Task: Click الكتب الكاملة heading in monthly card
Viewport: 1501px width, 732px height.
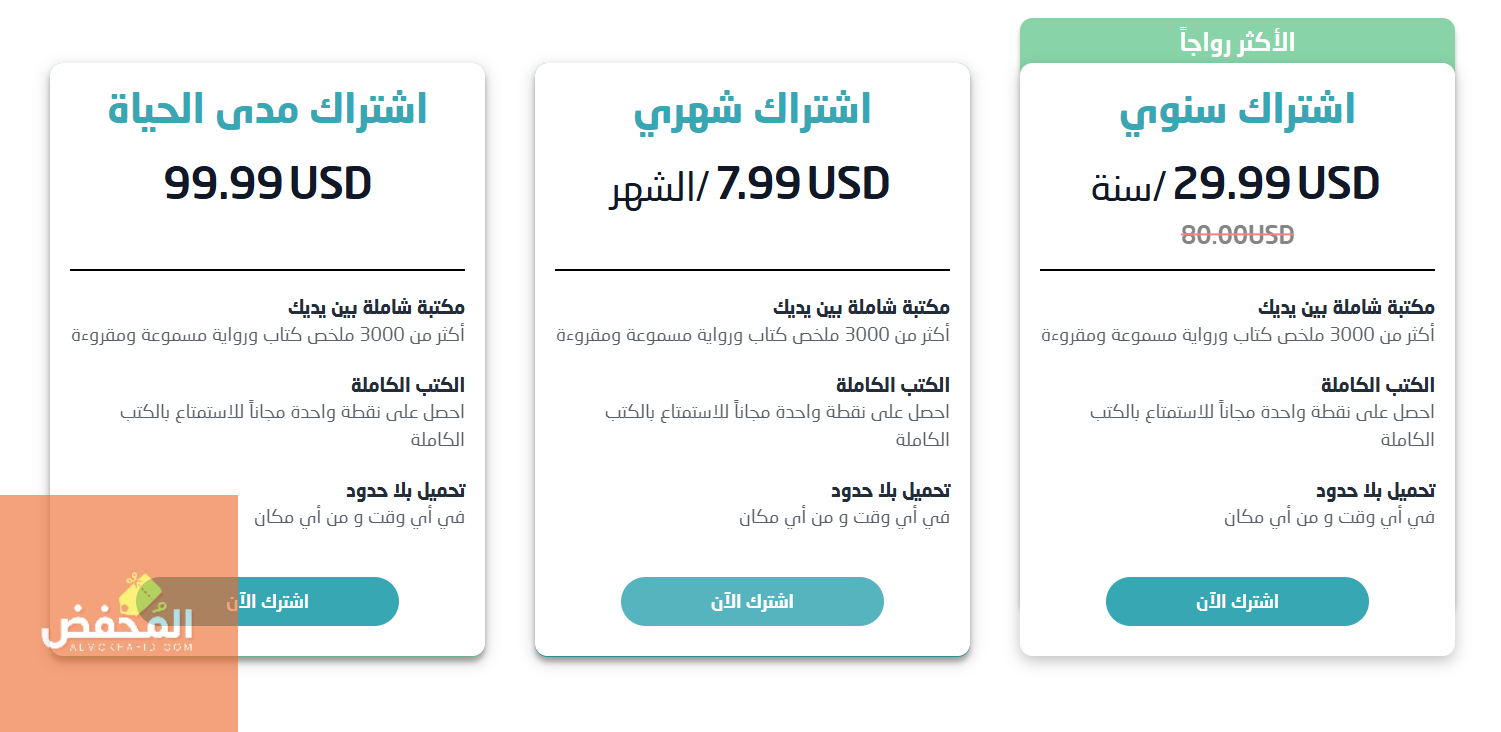Action: 893,385
